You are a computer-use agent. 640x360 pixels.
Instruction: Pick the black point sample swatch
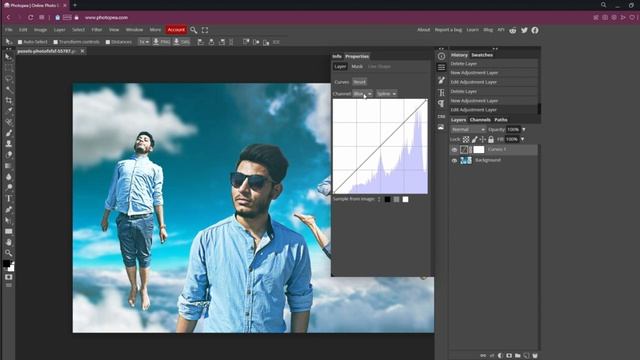pyautogui.click(x=387, y=200)
